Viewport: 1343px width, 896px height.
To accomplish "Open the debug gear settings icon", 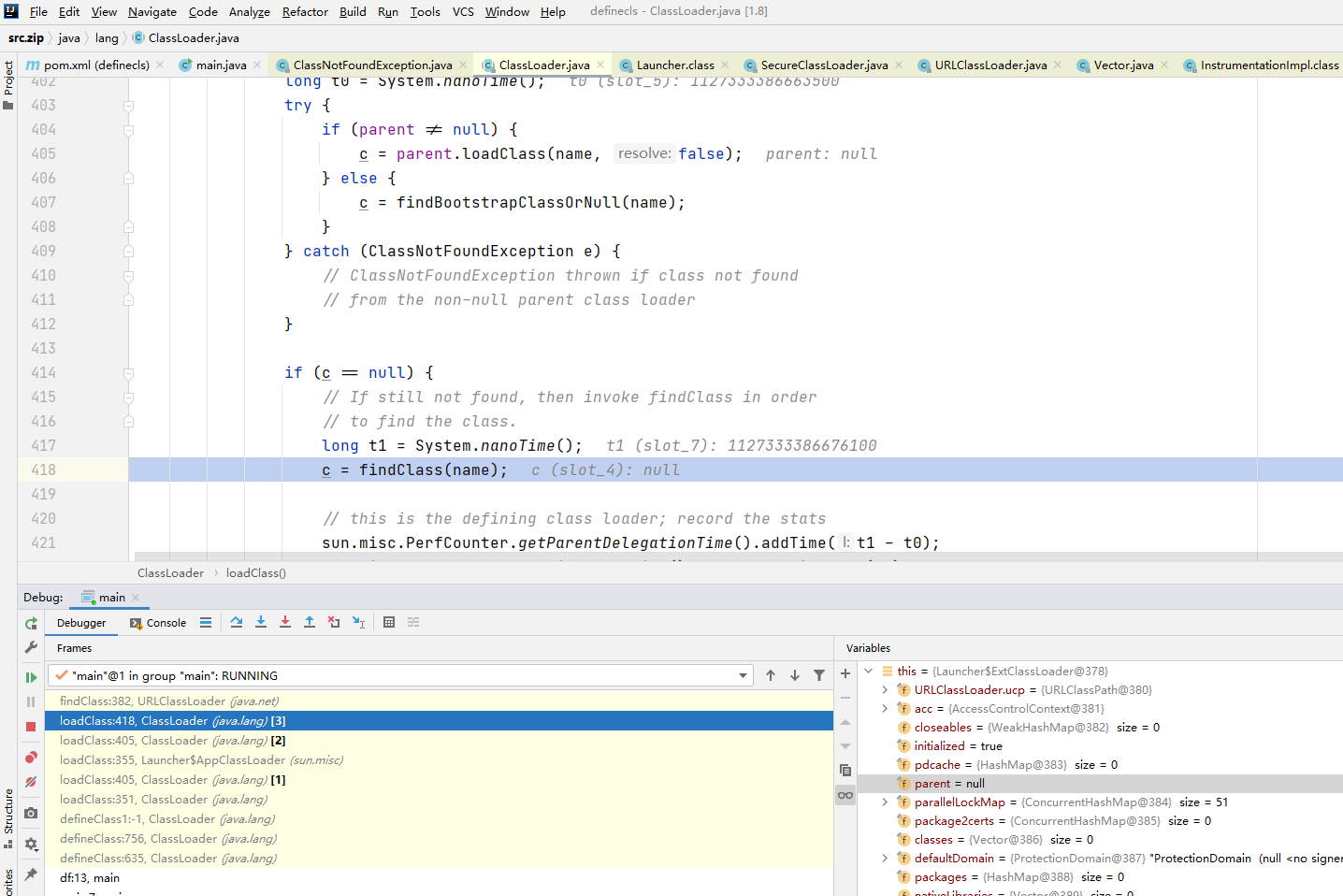I will click(31, 844).
